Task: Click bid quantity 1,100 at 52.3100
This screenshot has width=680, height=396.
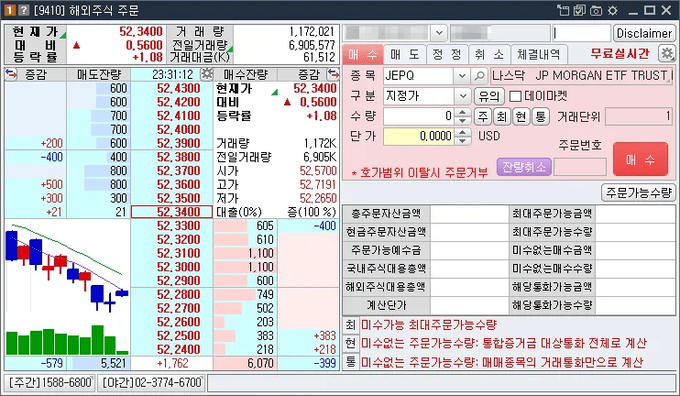Action: tap(245, 253)
